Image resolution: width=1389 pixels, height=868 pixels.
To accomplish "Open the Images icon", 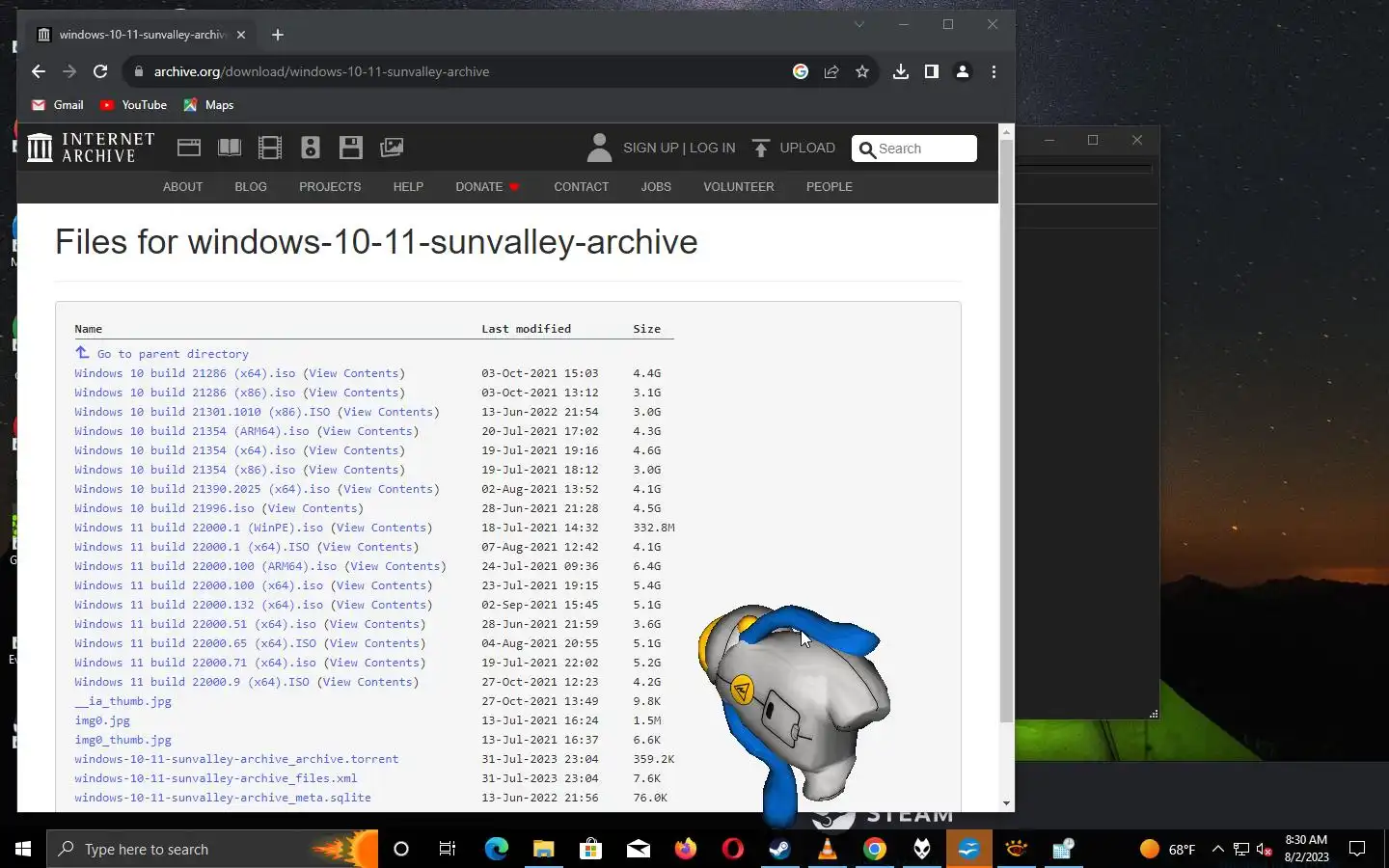I will point(392,148).
